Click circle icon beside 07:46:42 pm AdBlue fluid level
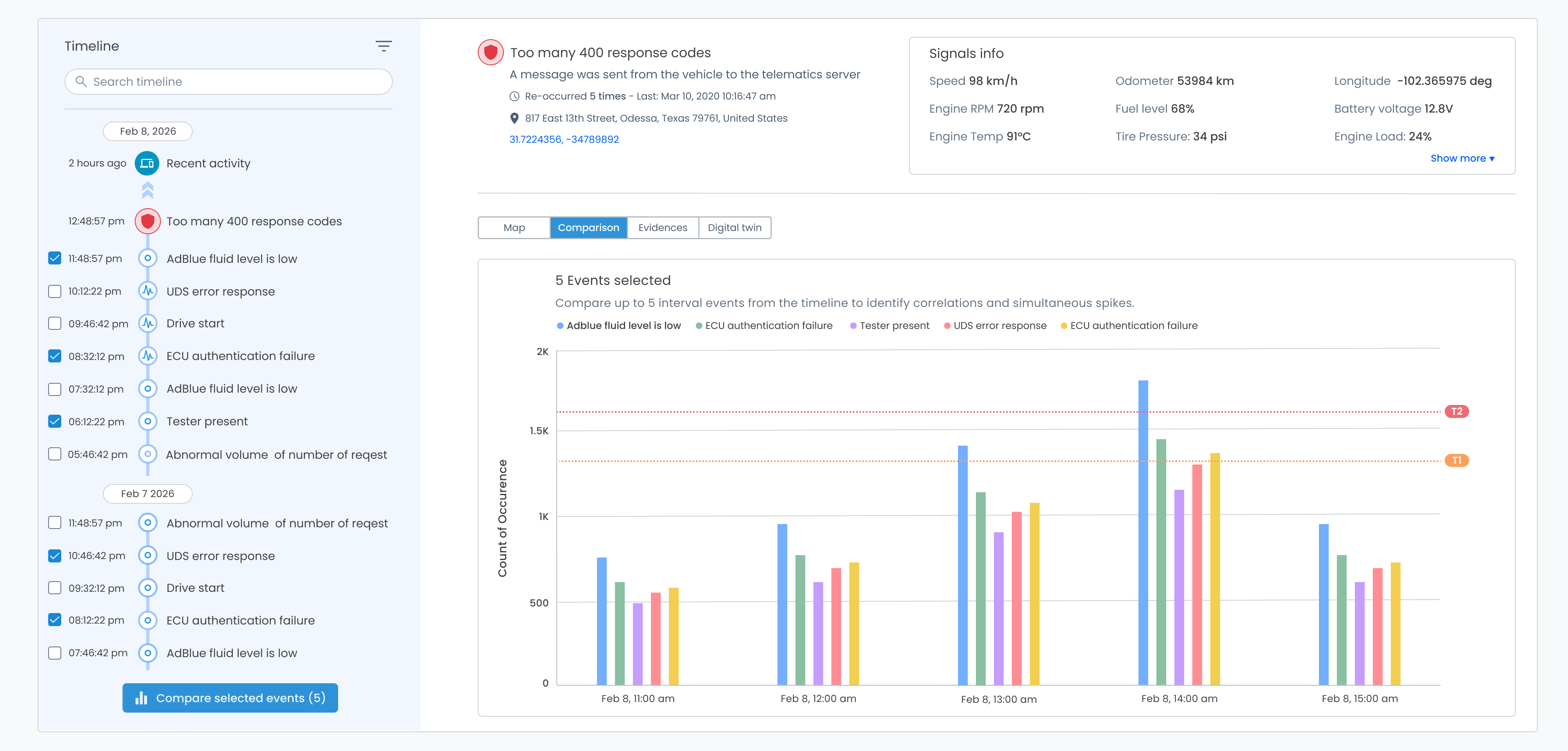 [x=147, y=653]
